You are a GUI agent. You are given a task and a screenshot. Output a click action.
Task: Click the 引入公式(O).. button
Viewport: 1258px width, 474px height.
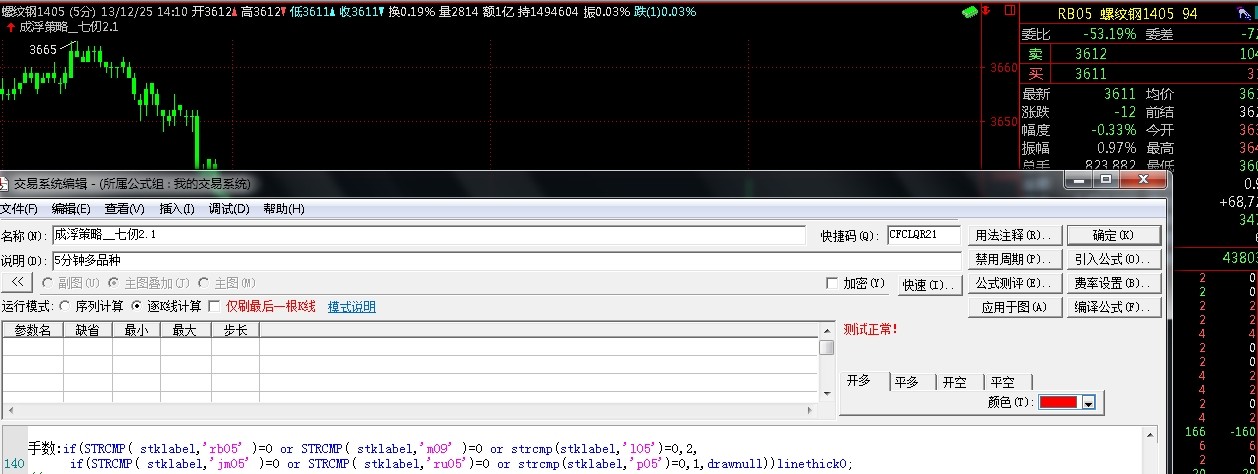1113,259
